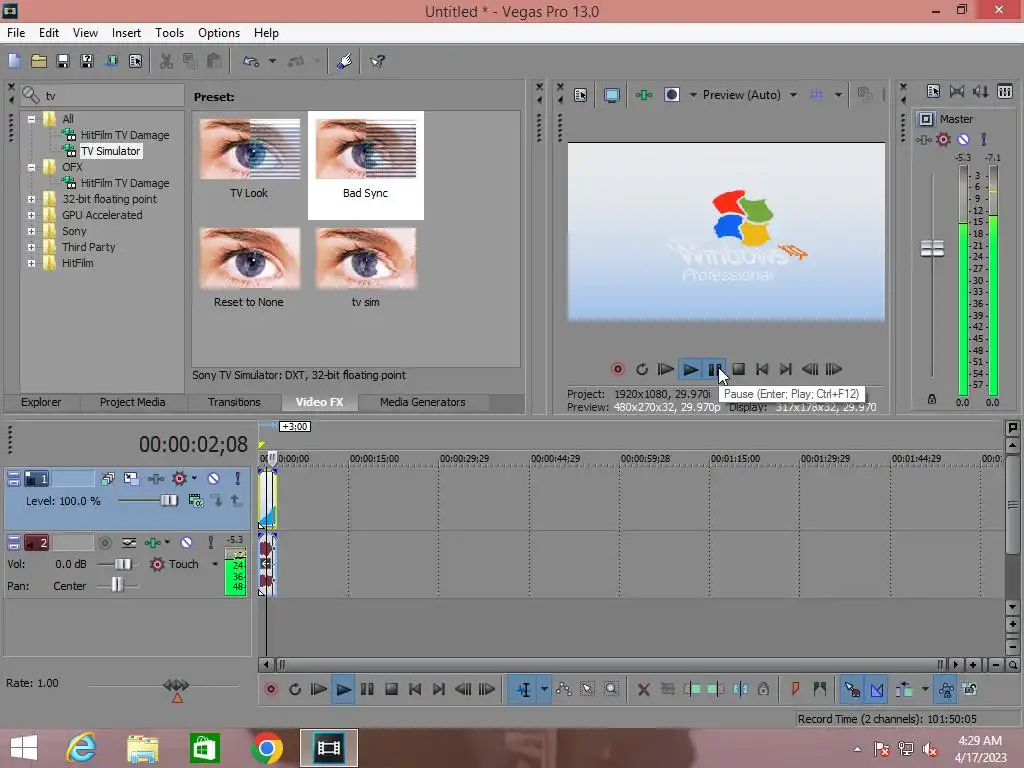Expand the HitFilm folder

point(31,263)
